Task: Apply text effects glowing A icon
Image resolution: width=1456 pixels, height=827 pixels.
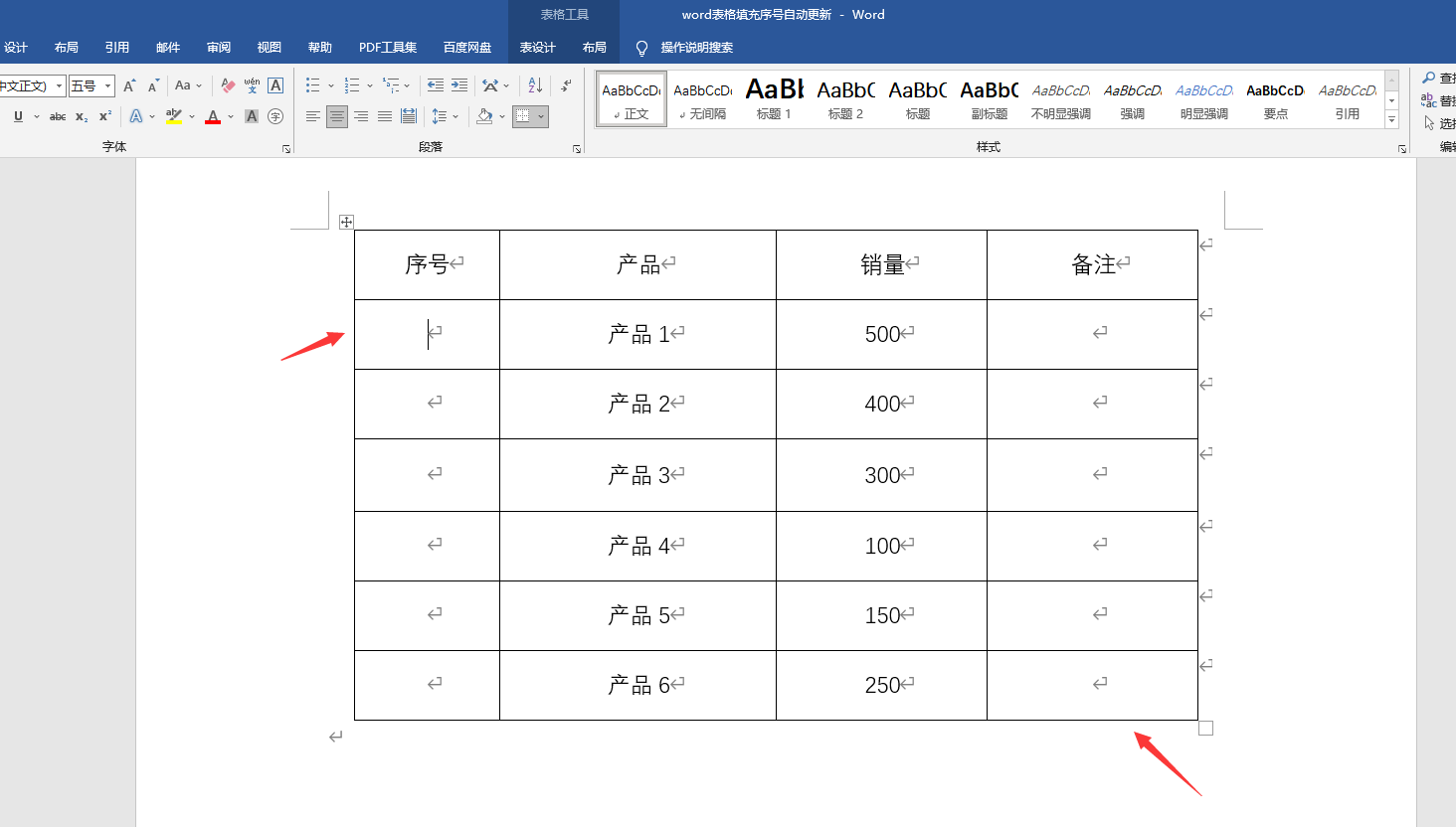Action: [136, 116]
